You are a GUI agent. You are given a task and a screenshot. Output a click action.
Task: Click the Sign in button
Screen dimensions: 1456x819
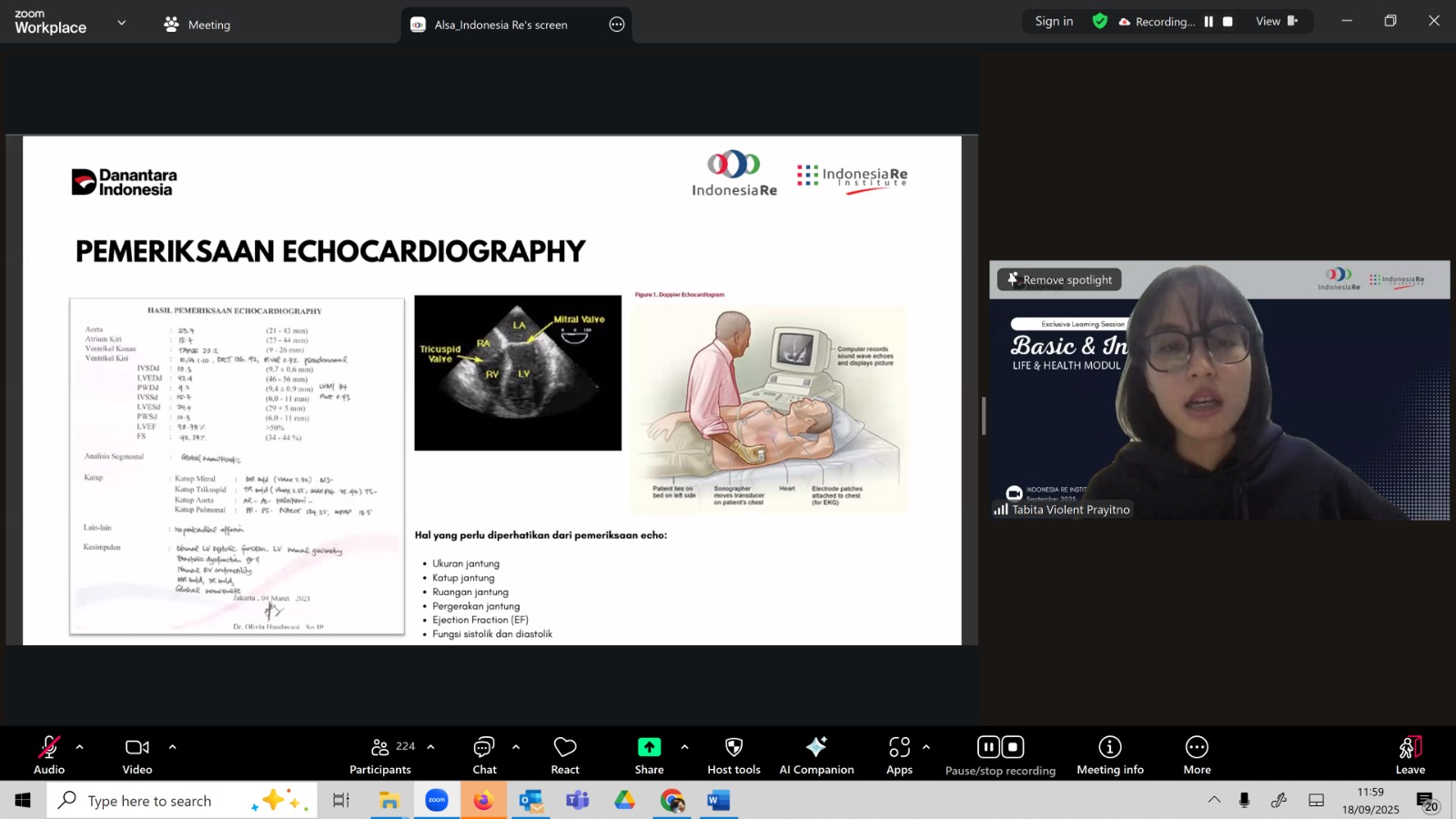(1054, 22)
